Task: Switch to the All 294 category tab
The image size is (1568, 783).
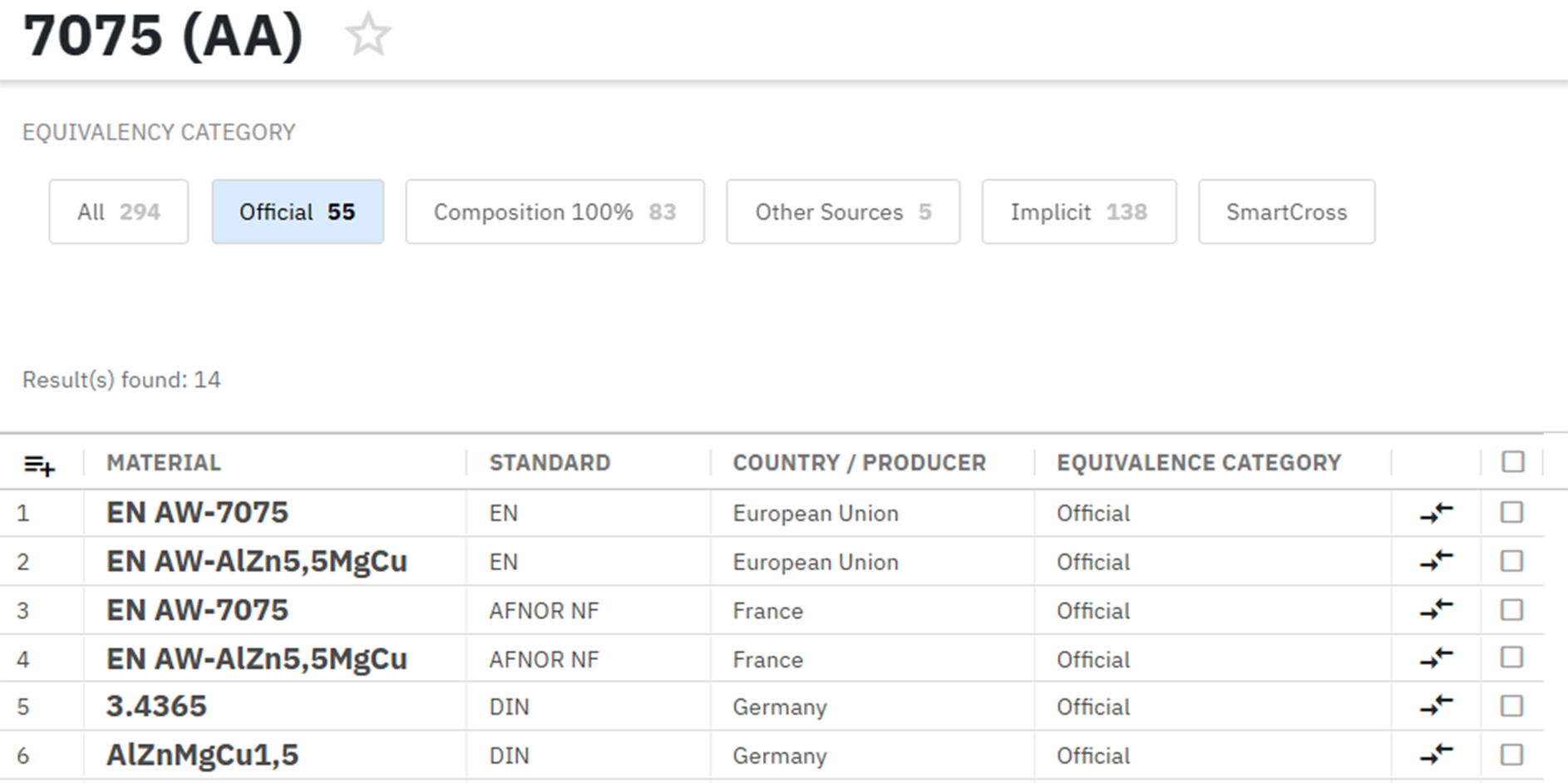Action: pos(119,212)
